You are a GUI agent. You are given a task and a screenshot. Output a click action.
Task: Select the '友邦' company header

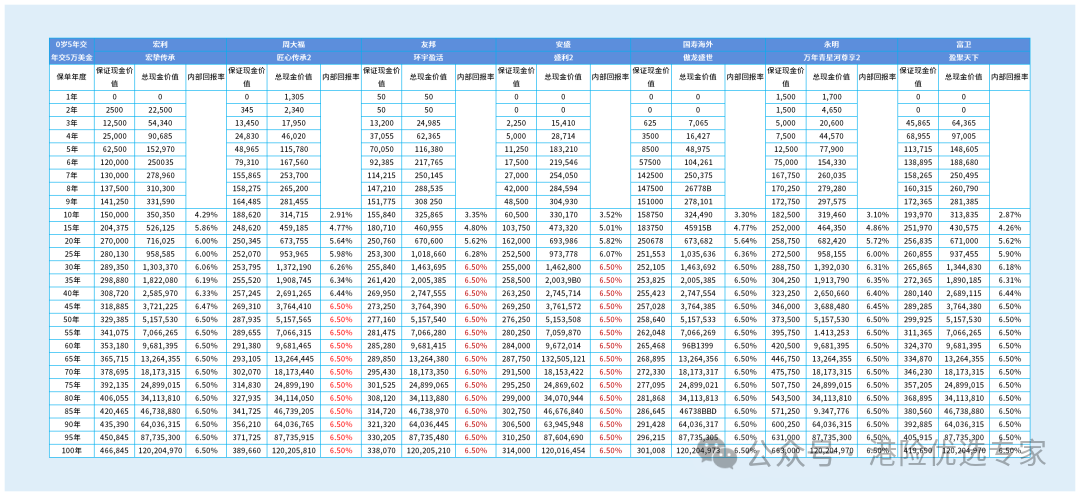tap(428, 43)
